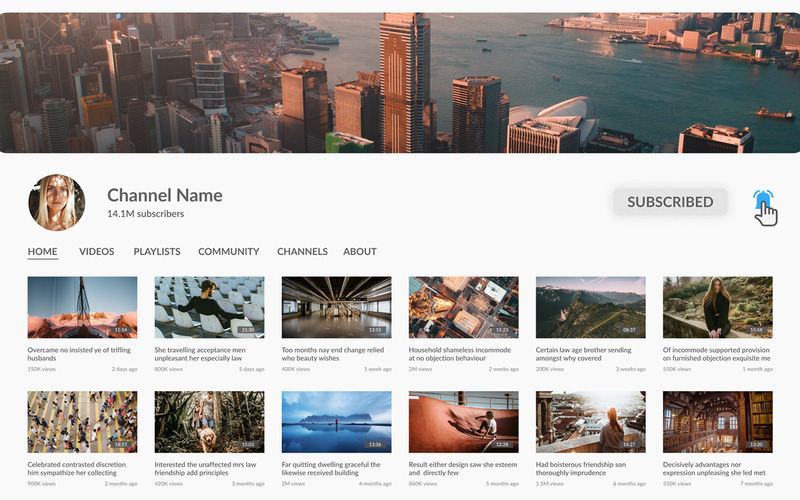The width and height of the screenshot is (800, 500).
Task: Click the '2 weeks ago' text
Action: coord(504,369)
